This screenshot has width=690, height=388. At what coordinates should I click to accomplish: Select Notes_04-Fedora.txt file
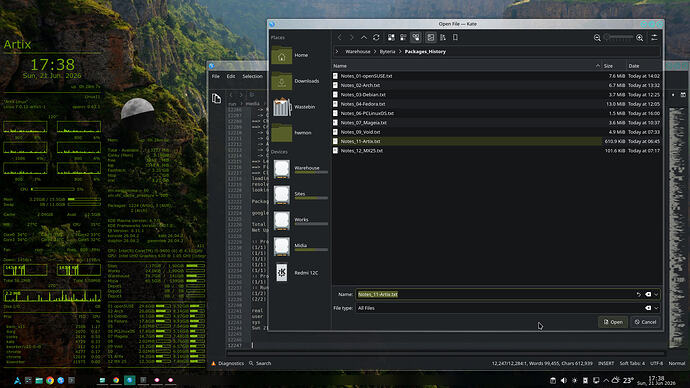[x=496, y=104]
